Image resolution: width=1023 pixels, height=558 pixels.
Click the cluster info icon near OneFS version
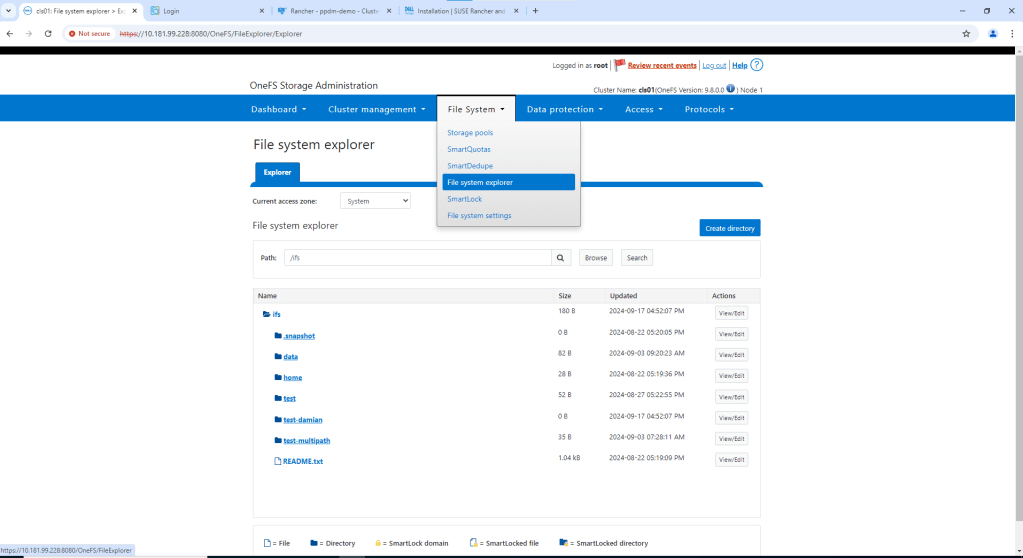point(731,89)
